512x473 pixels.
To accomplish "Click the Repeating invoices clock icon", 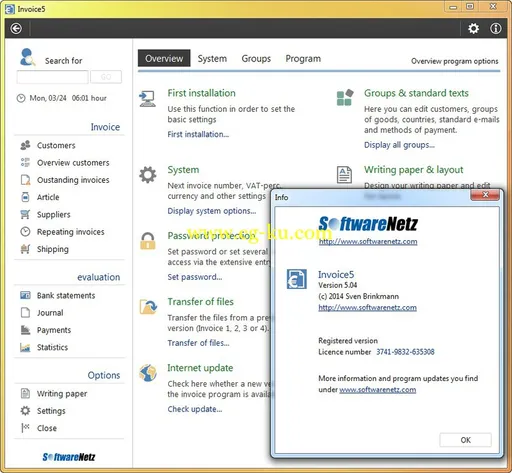I will [x=25, y=232].
